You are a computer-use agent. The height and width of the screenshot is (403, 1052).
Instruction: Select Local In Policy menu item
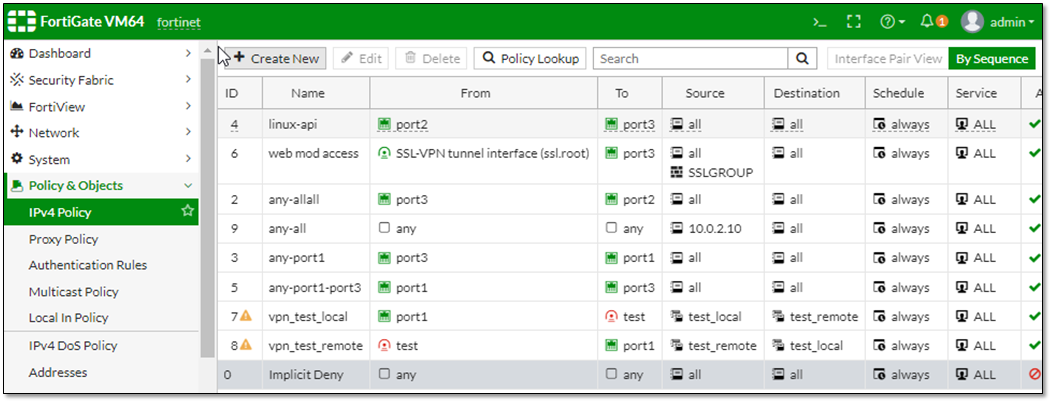(68, 318)
